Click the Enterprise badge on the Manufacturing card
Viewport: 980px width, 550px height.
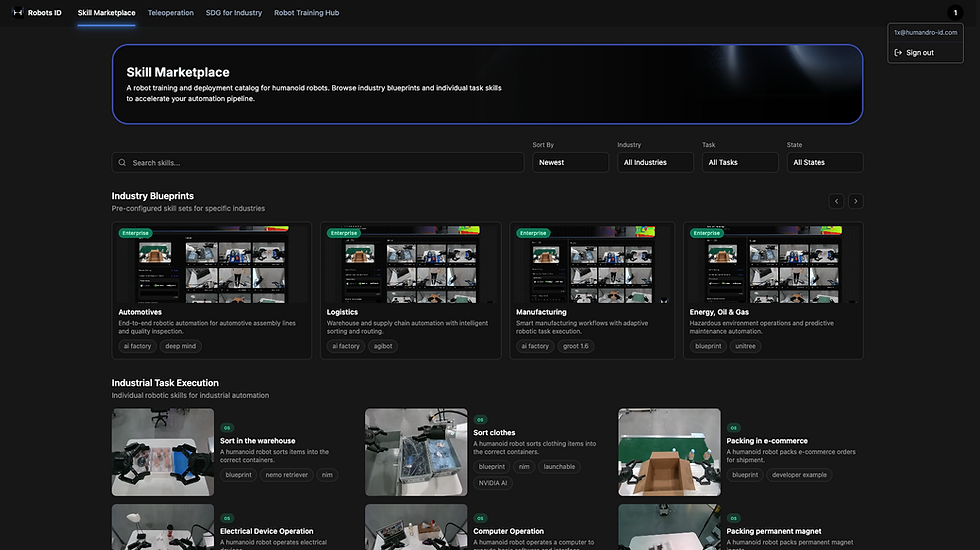point(532,233)
